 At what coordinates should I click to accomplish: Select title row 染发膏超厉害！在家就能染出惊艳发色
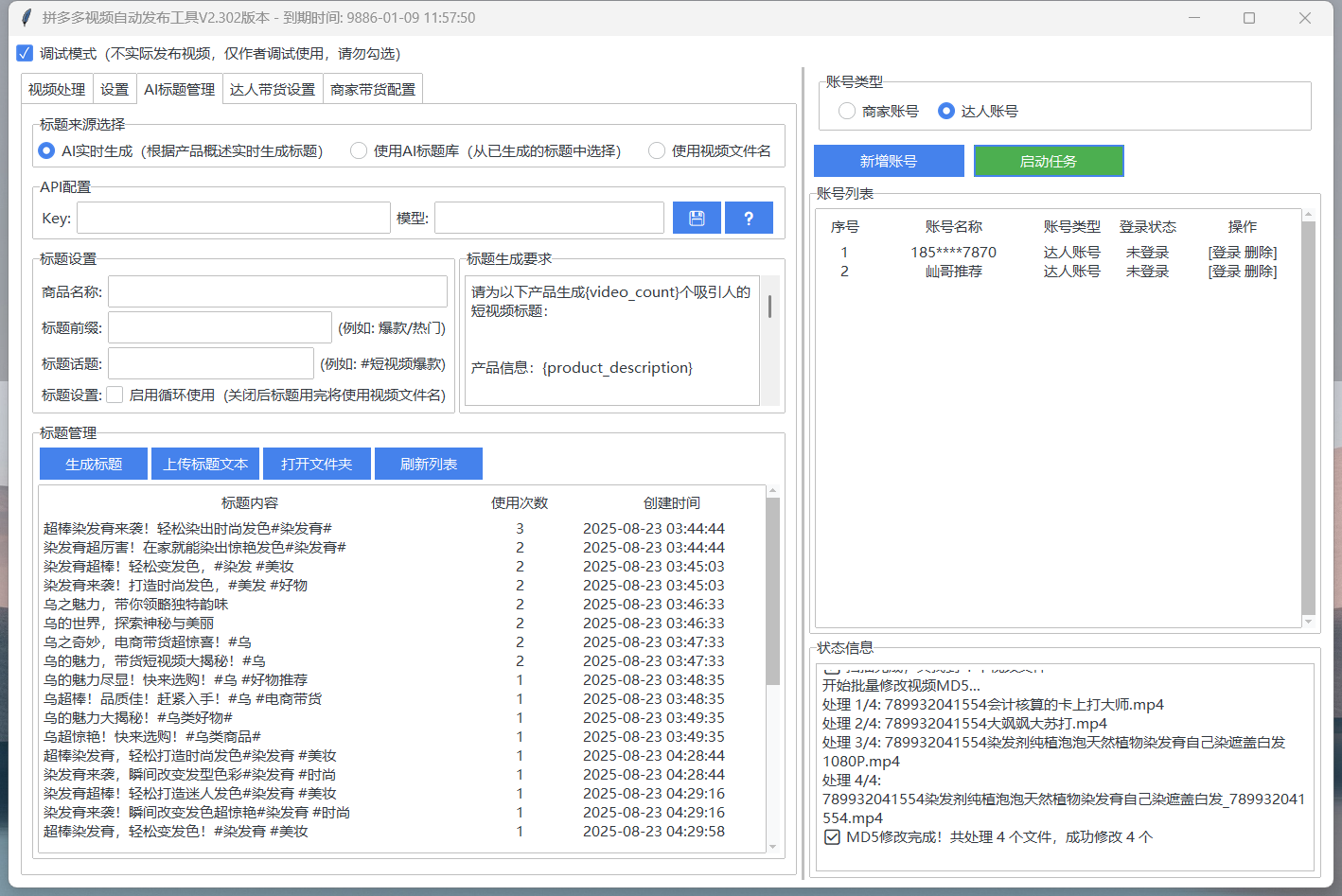402,548
